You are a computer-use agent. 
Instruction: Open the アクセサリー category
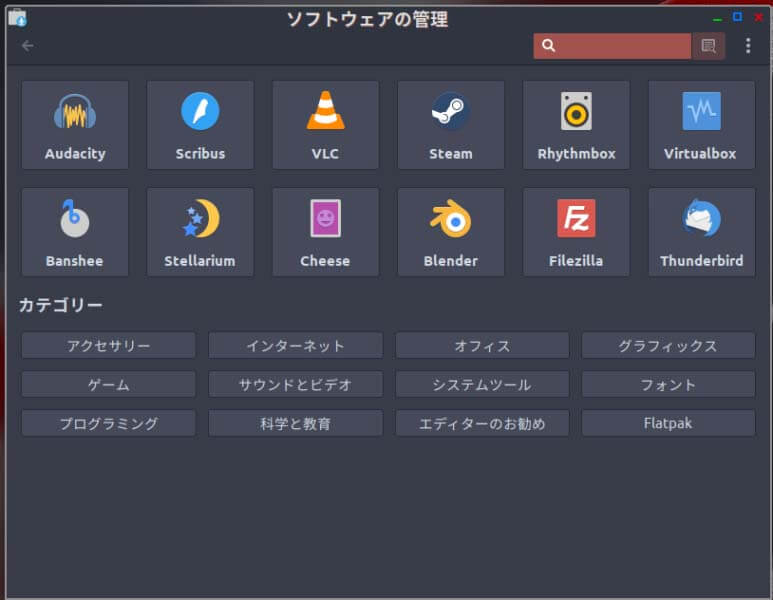coord(108,346)
